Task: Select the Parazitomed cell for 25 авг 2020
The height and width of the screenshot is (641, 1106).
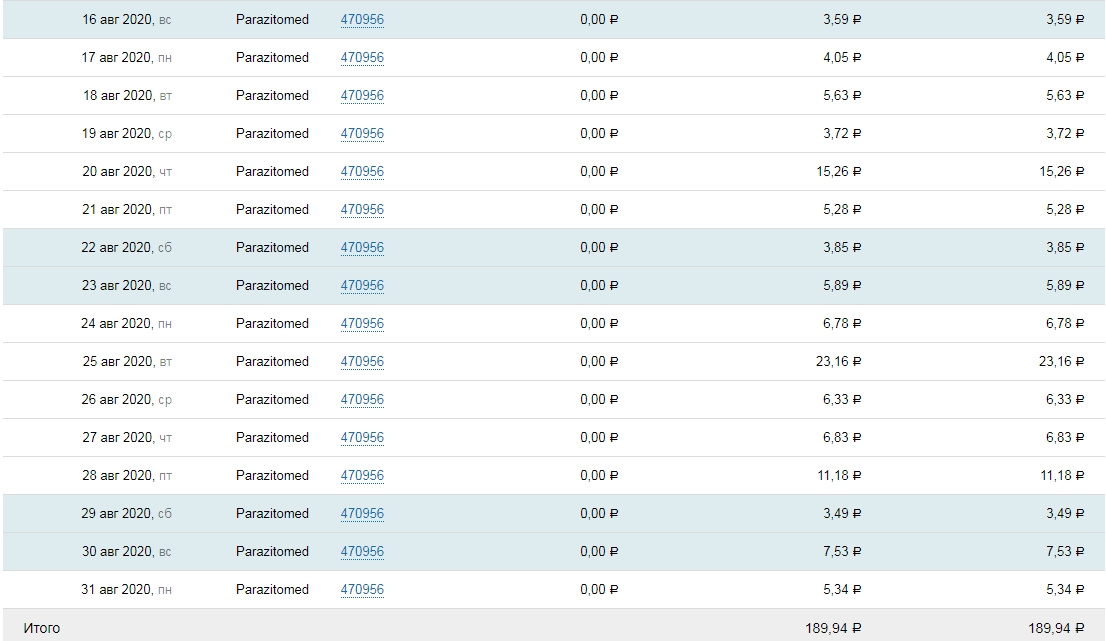Action: pyautogui.click(x=272, y=362)
